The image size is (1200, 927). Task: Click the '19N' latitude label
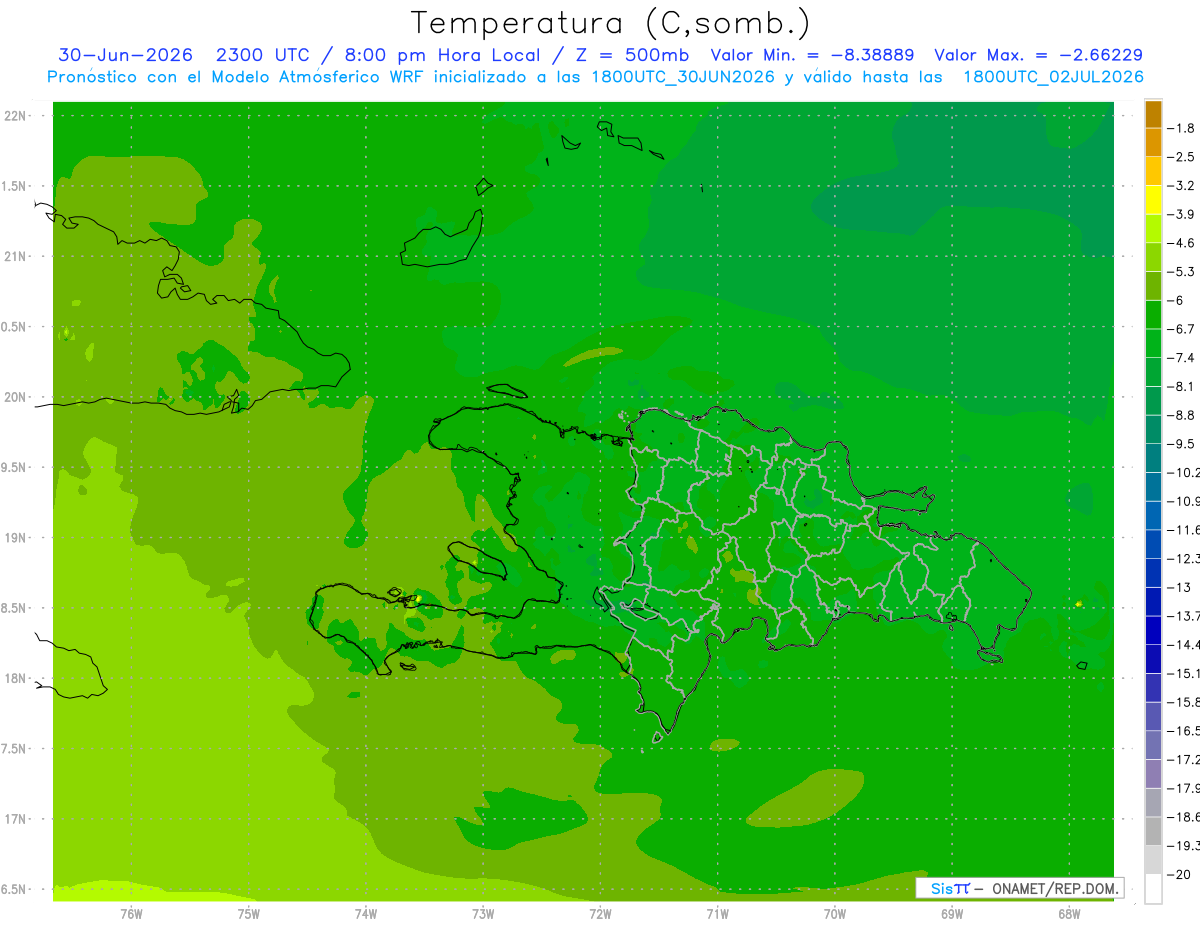coord(16,537)
